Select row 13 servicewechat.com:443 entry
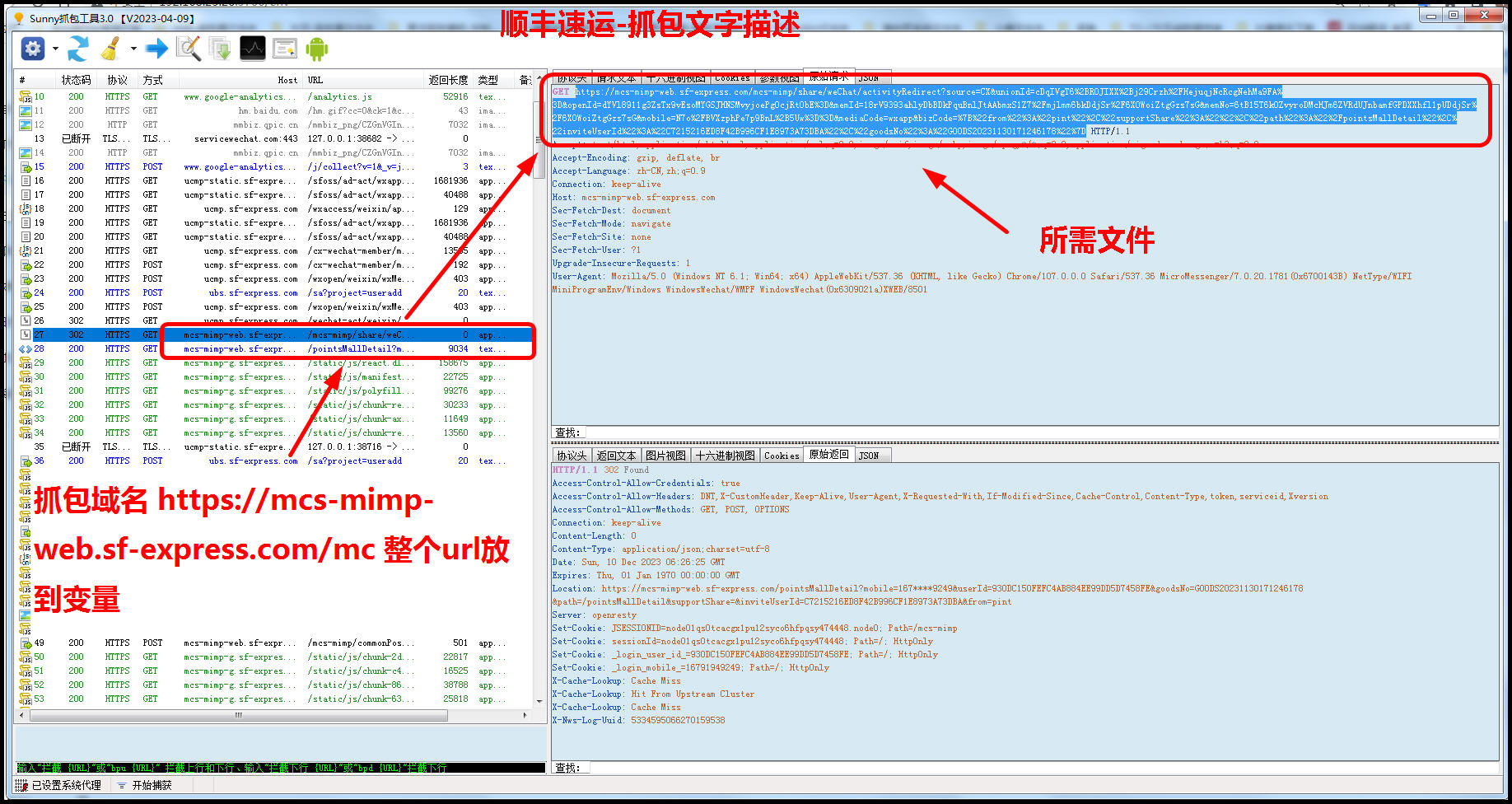The width and height of the screenshot is (1512, 804). pos(275,138)
